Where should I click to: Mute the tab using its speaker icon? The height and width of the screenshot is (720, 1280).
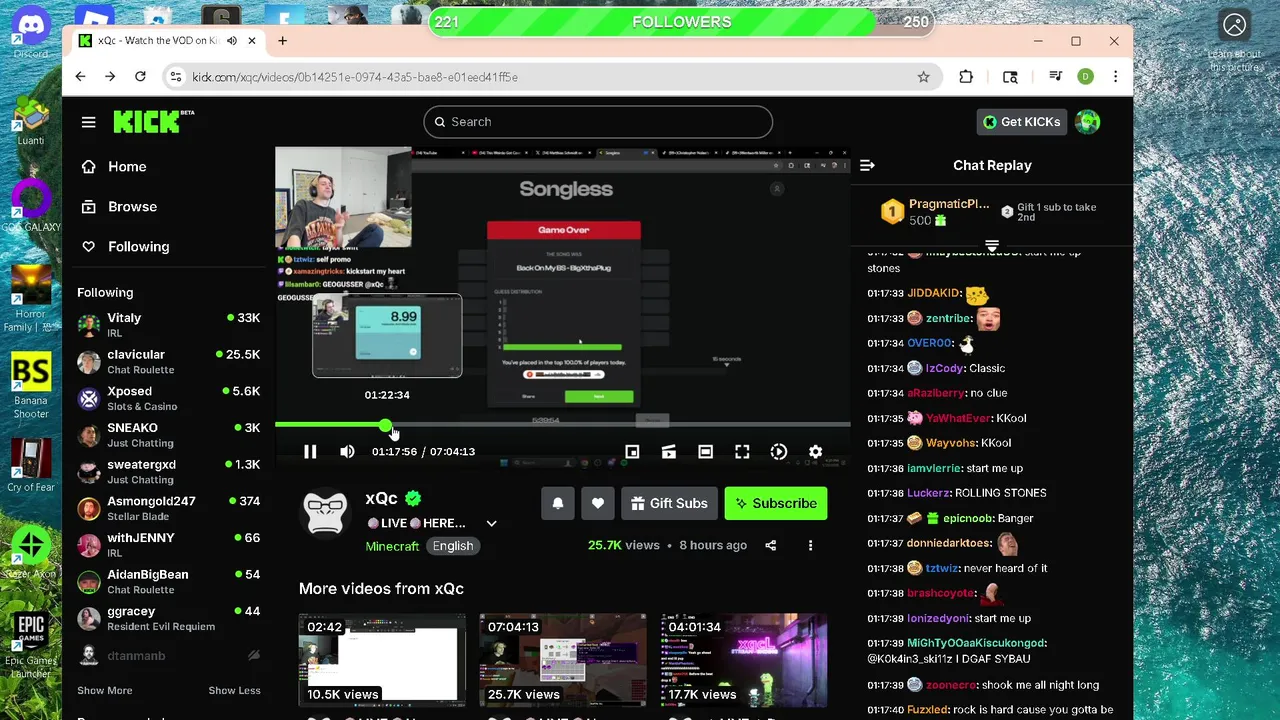232,41
